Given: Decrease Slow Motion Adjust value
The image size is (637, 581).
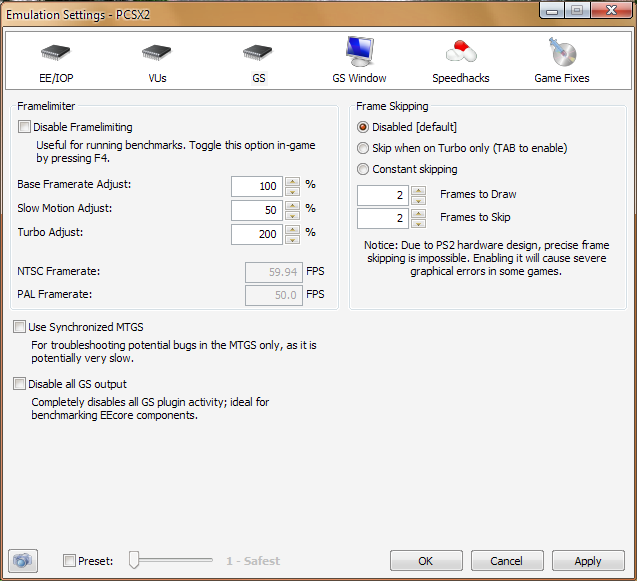Looking at the screenshot, I should (x=292, y=215).
